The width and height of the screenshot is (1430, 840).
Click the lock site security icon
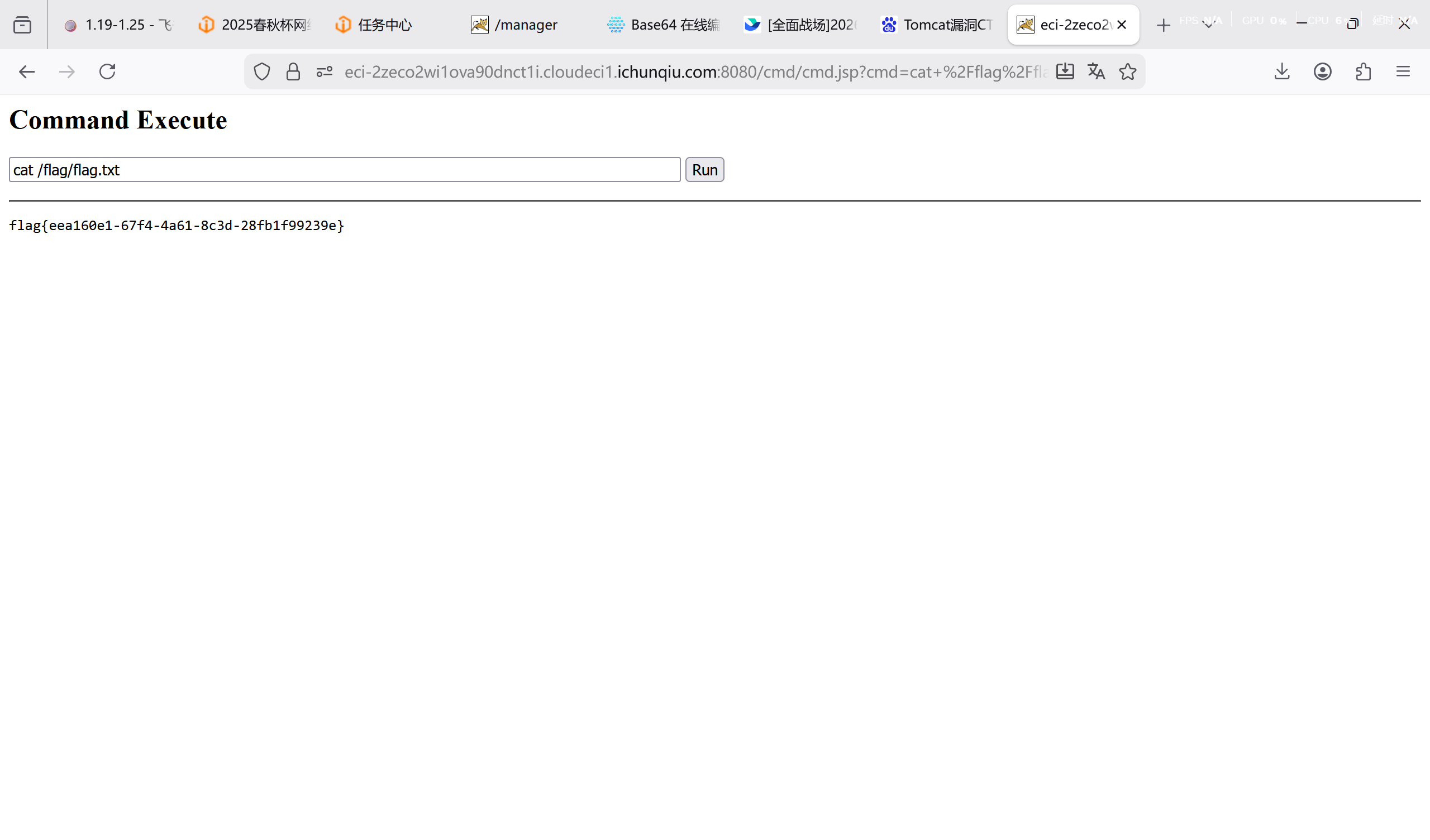tap(293, 71)
